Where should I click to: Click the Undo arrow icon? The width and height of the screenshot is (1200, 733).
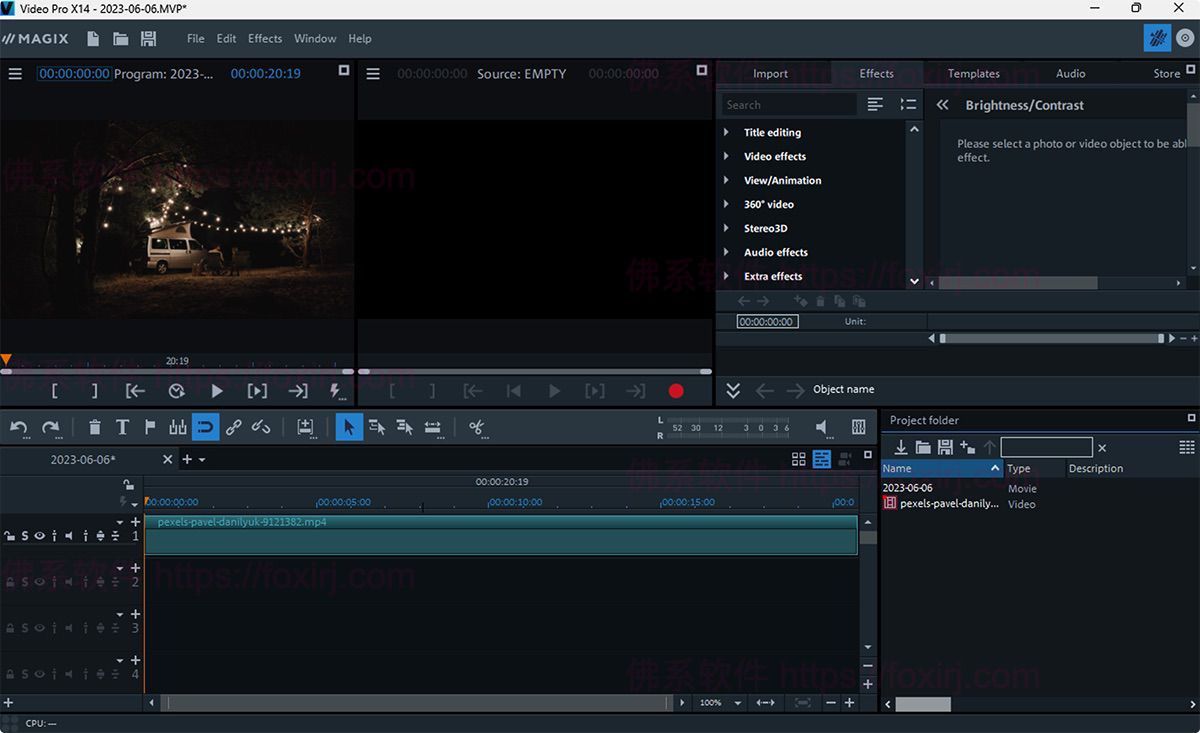tap(18, 427)
